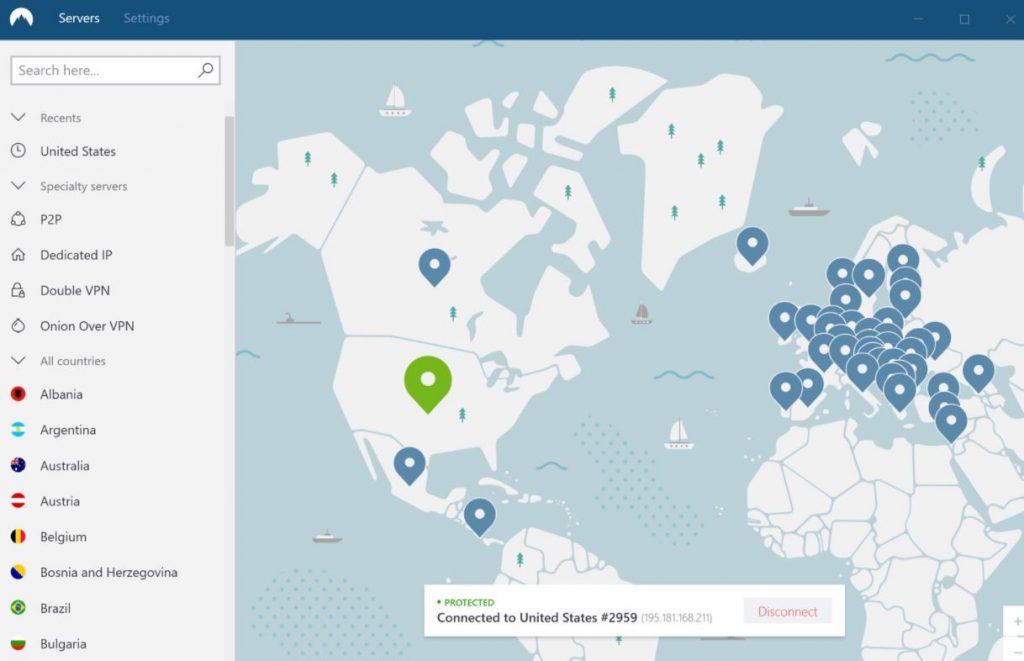
Task: Click the Brazil flag icon
Action: pos(18,607)
